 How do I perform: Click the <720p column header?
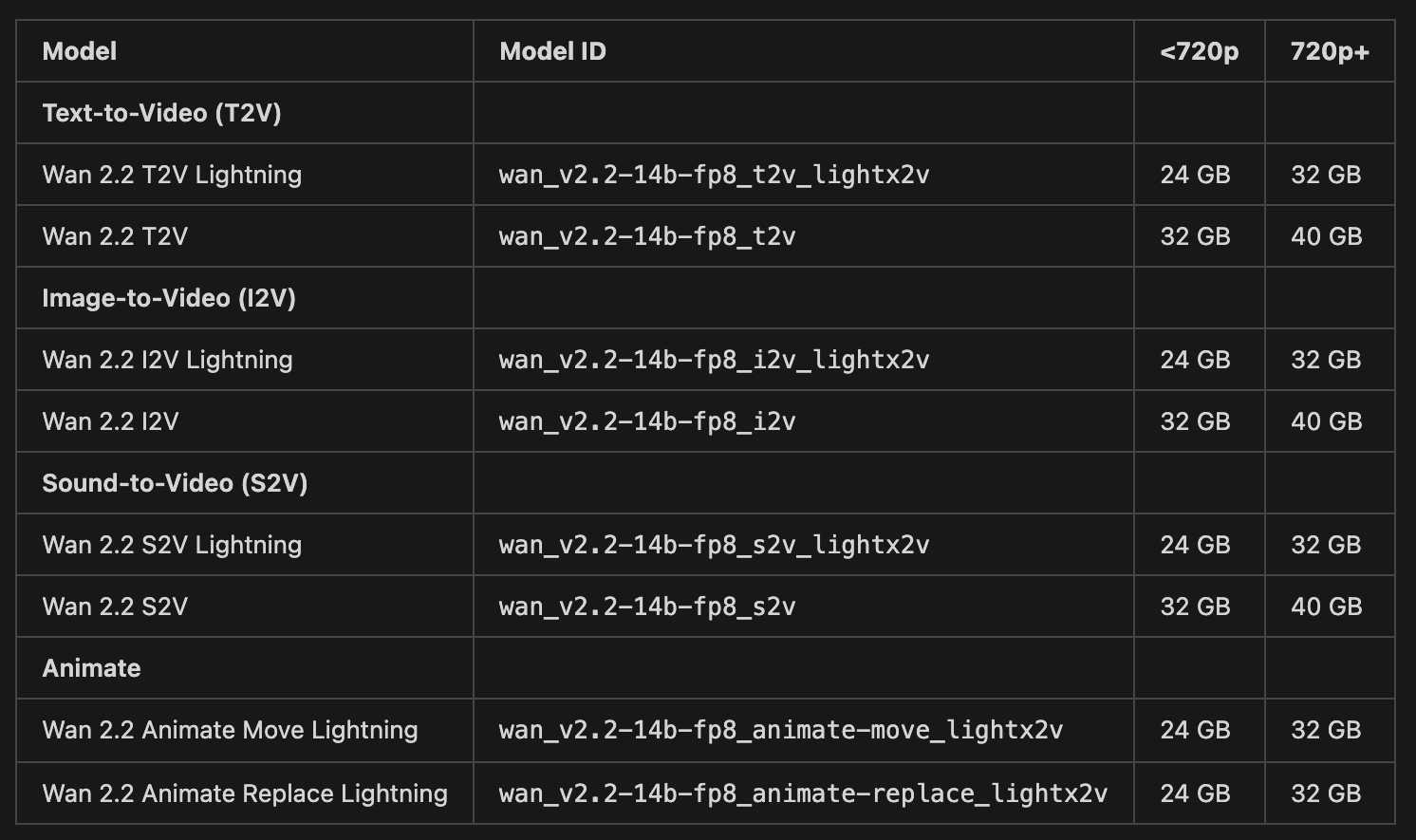(1199, 51)
